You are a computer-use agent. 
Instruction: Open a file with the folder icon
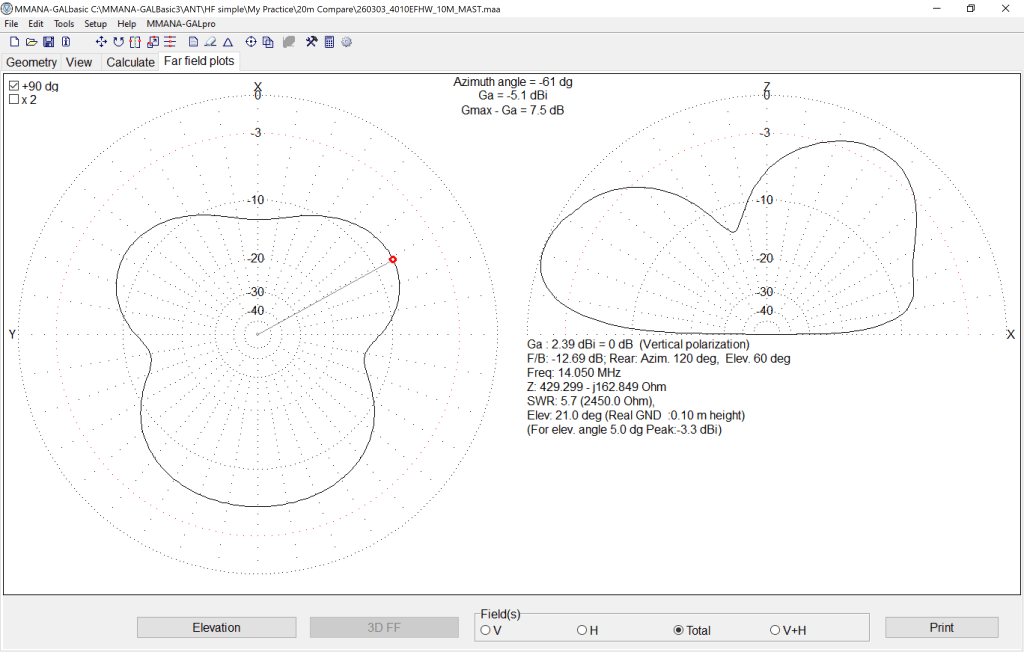point(31,42)
